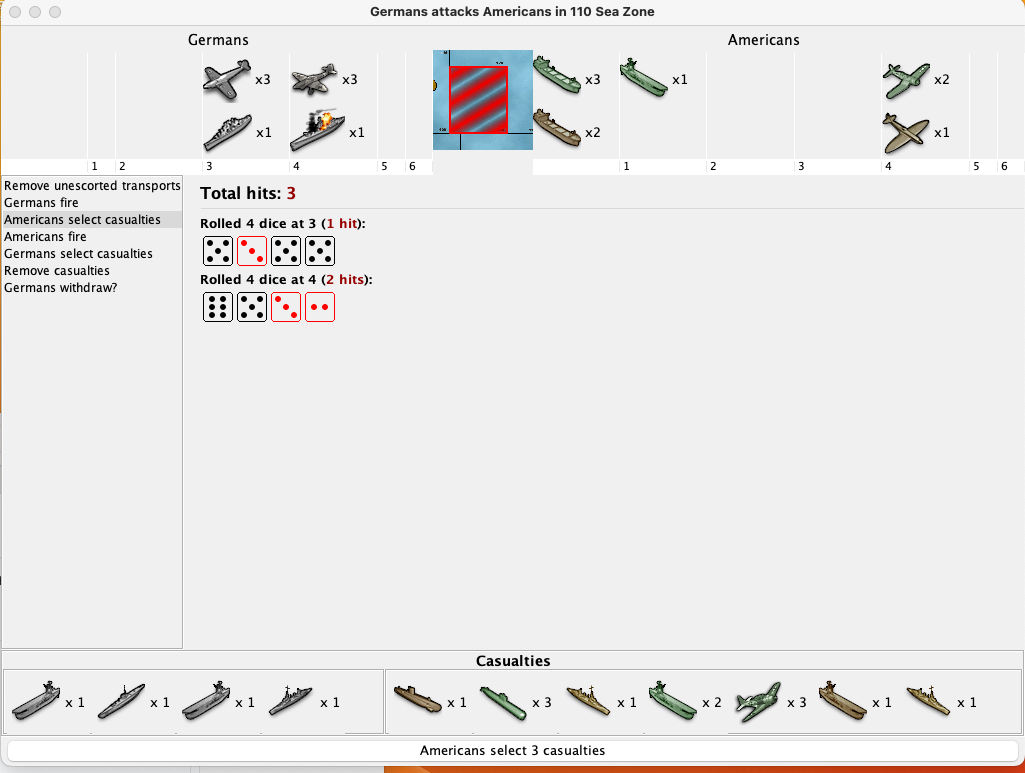The height and width of the screenshot is (773, 1025).
Task: Select 'Americans select casualties' step
Action: coord(82,220)
